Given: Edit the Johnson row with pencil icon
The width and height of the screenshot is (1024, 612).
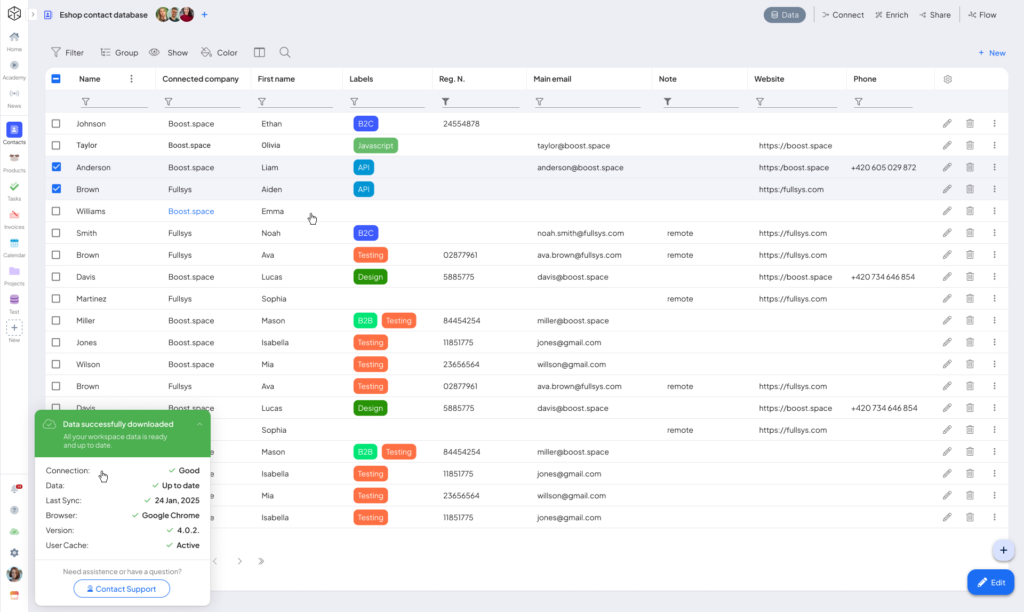Looking at the screenshot, I should [947, 124].
